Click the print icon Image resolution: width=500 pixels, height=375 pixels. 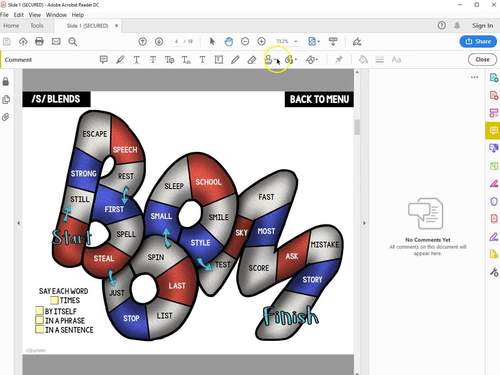39,42
